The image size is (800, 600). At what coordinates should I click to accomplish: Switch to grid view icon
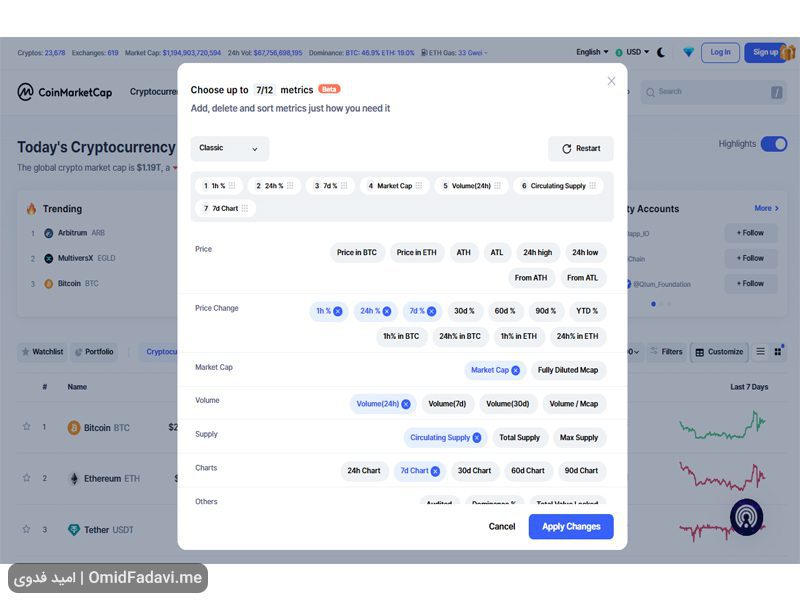tap(778, 352)
